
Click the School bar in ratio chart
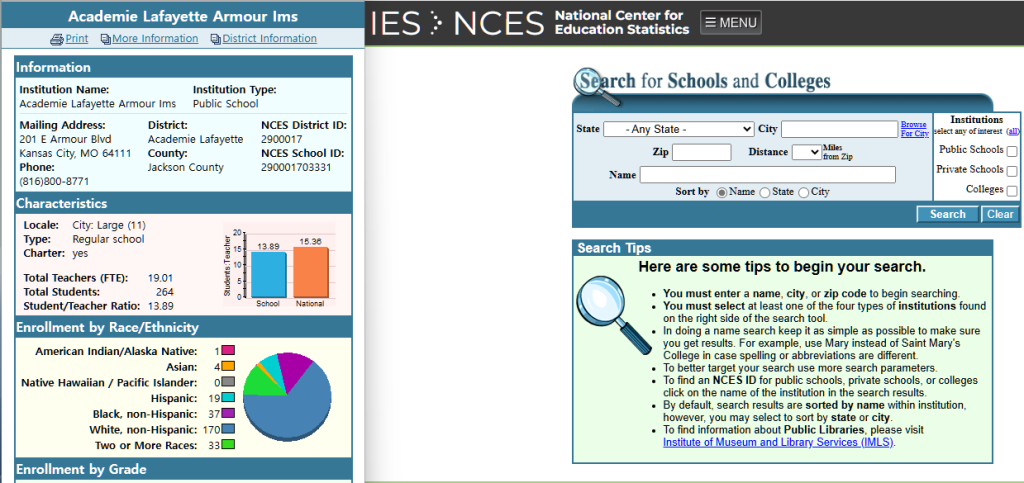tap(268, 274)
